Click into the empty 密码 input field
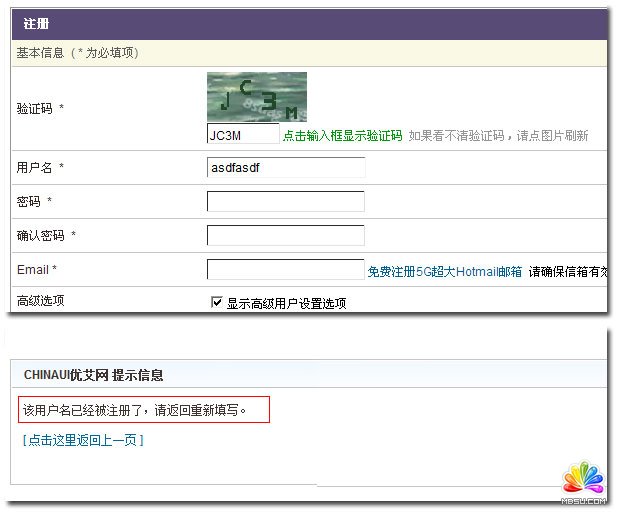The width and height of the screenshot is (618, 515). tap(285, 202)
